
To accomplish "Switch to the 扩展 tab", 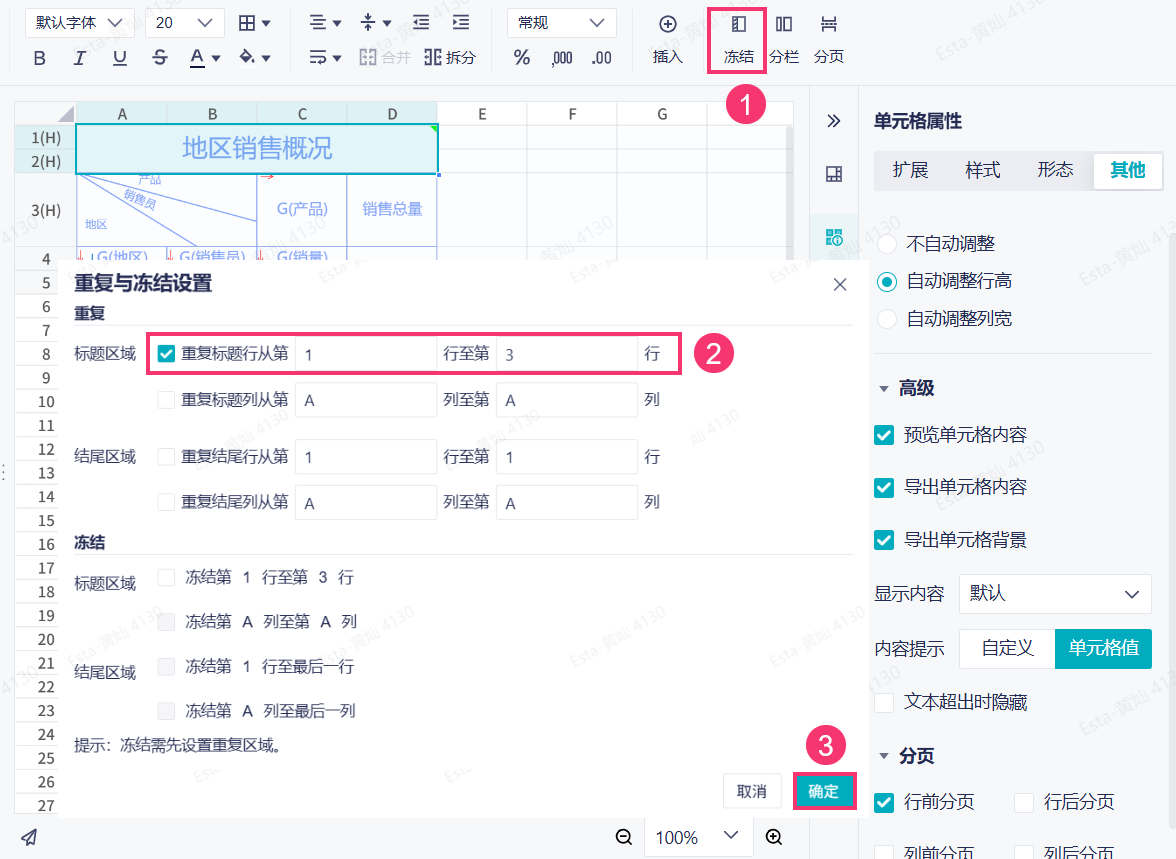I will pos(910,170).
